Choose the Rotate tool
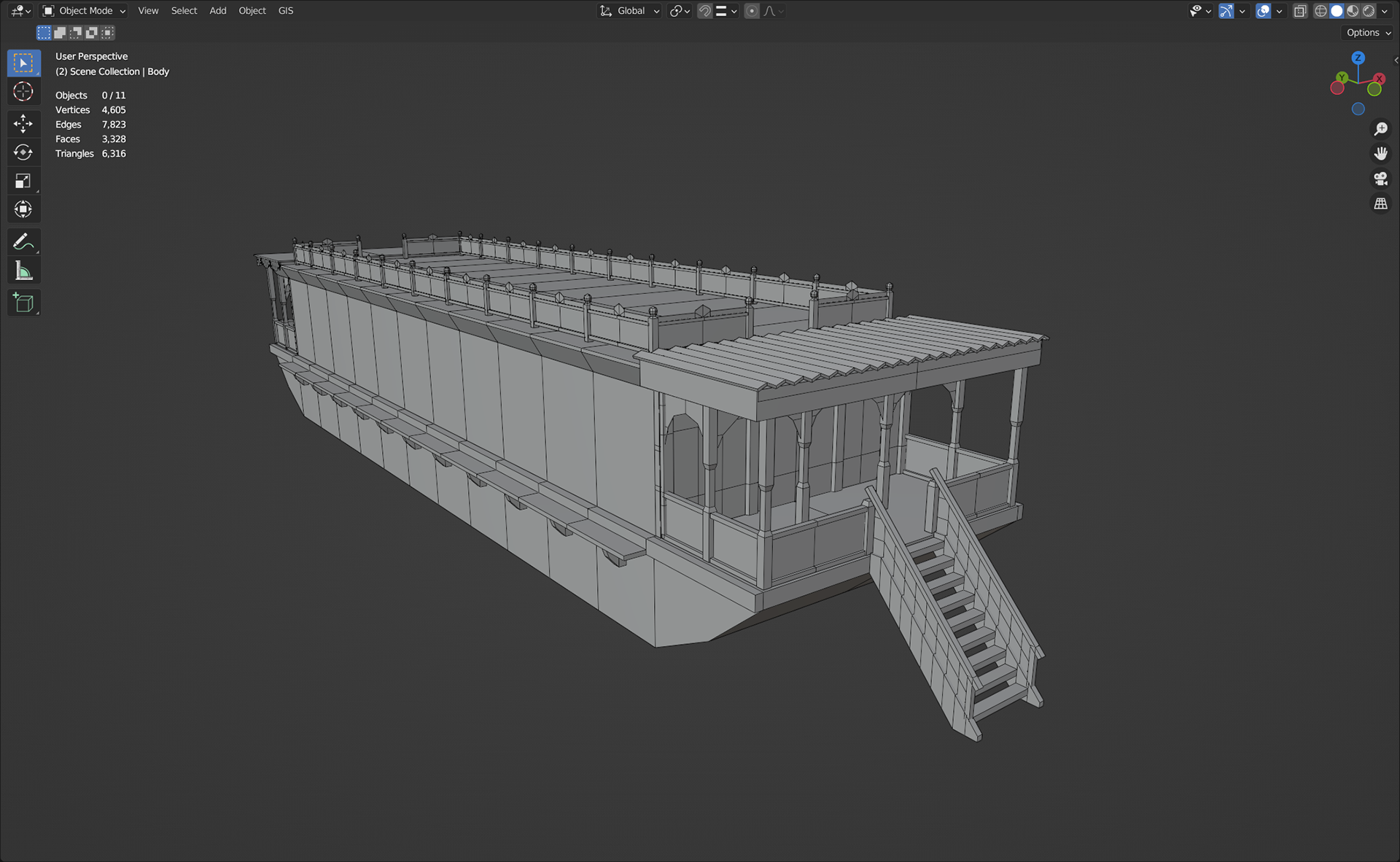Viewport: 1400px width, 862px height. tap(23, 152)
